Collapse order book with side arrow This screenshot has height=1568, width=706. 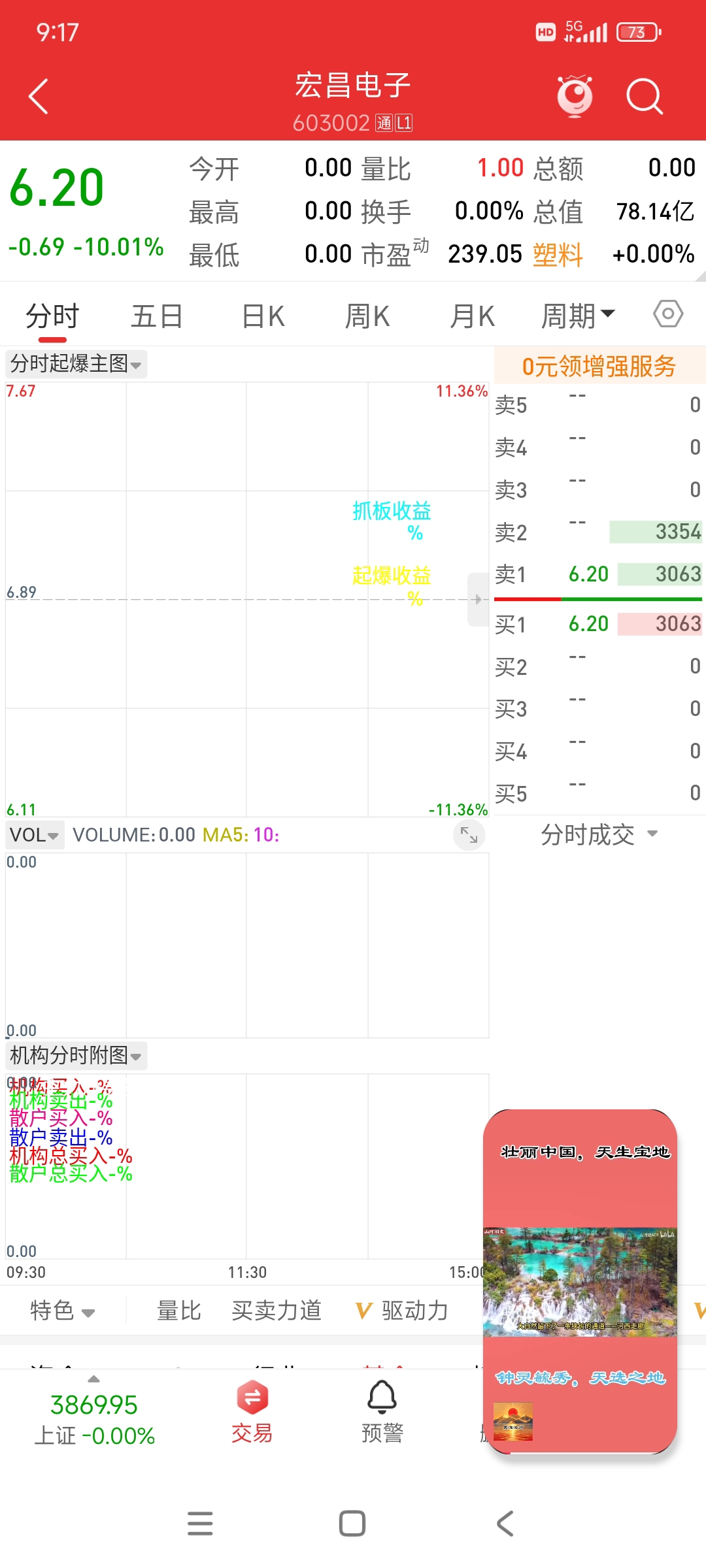(478, 599)
